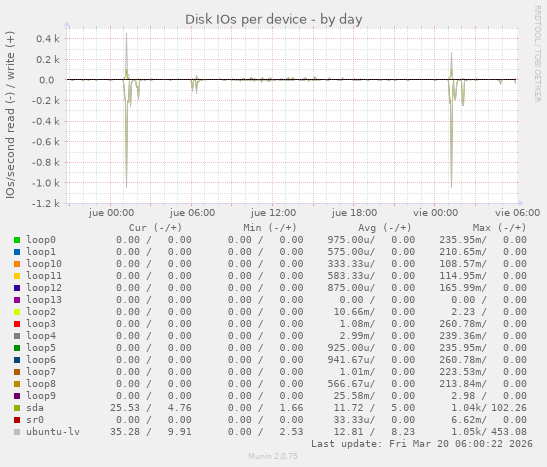This screenshot has width=547, height=467.
Task: Select the 'loop5' legend label
Action: [41, 347]
